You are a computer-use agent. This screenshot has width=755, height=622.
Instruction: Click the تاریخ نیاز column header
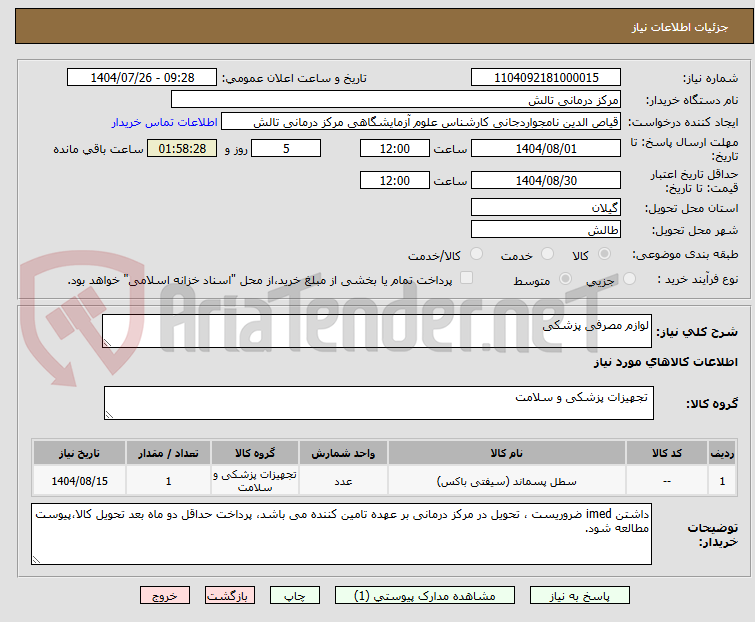79,453
